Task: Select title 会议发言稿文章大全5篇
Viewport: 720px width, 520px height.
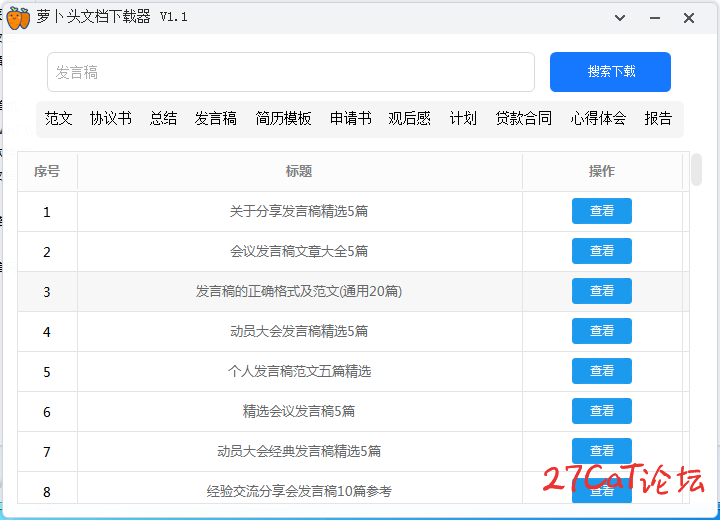Action: coord(299,251)
